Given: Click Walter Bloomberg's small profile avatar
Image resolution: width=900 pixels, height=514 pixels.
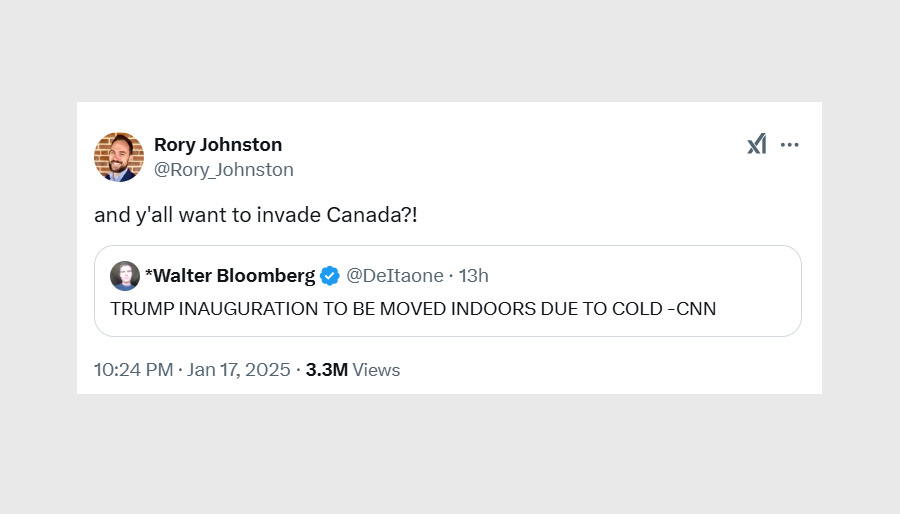Looking at the screenshot, I should pyautogui.click(x=125, y=276).
